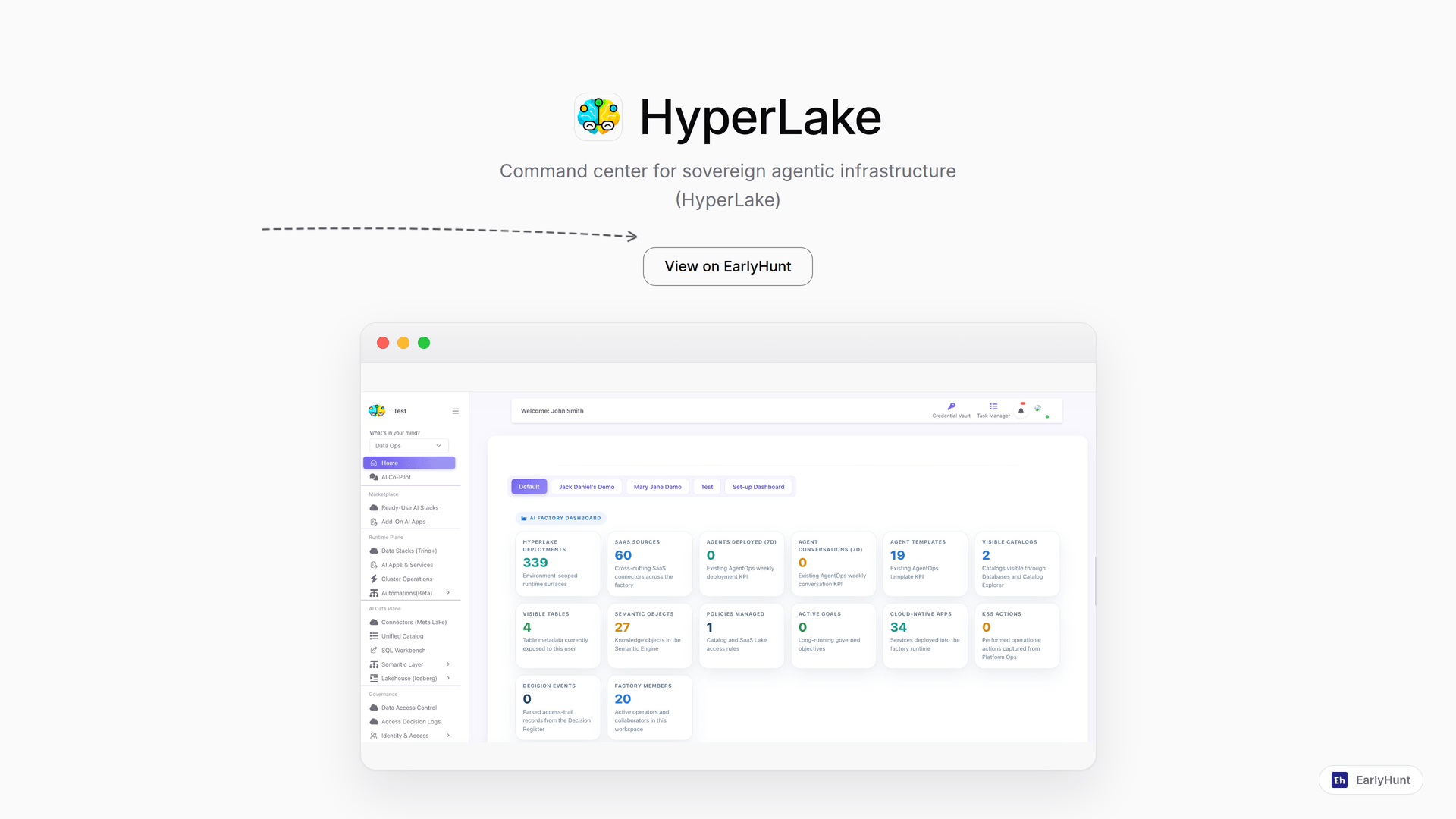The width and height of the screenshot is (1456, 819).
Task: Click the user avatar icon in header
Action: coord(1038,409)
